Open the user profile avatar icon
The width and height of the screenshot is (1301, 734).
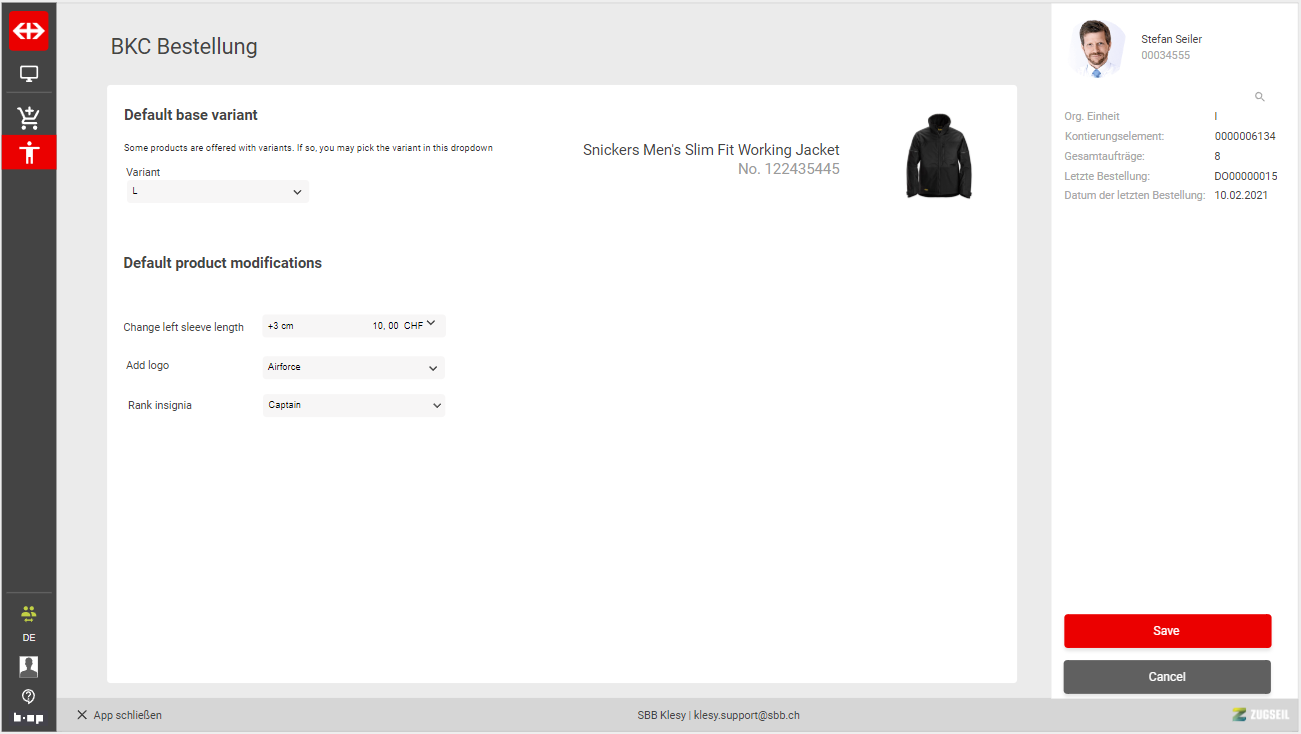tap(29, 667)
